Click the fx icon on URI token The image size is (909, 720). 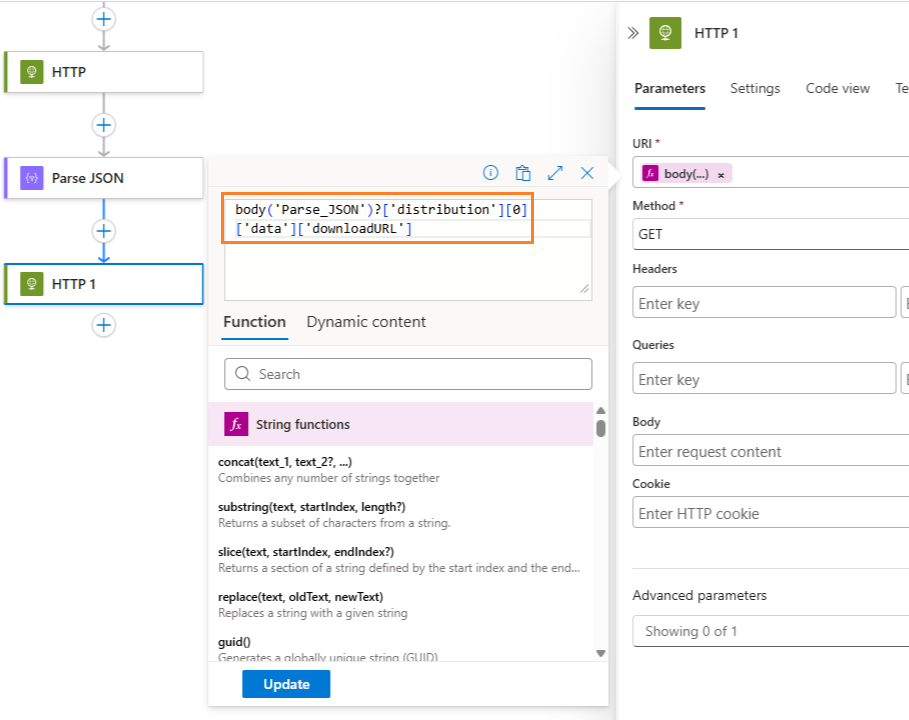click(x=650, y=173)
